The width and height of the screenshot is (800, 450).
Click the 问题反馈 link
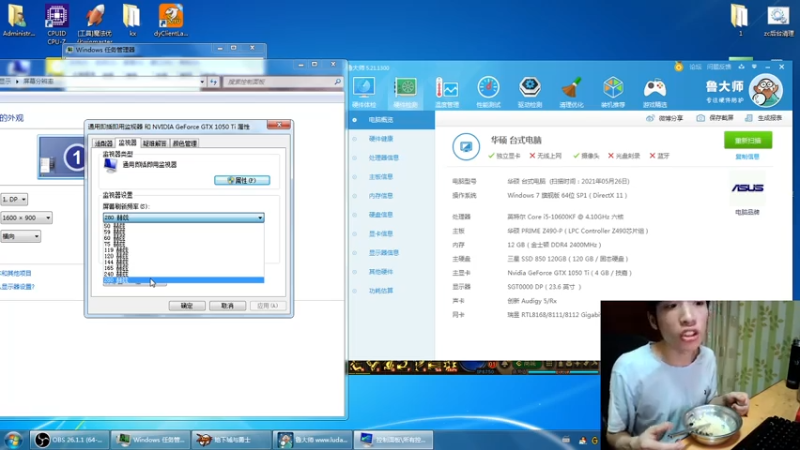pos(719,67)
